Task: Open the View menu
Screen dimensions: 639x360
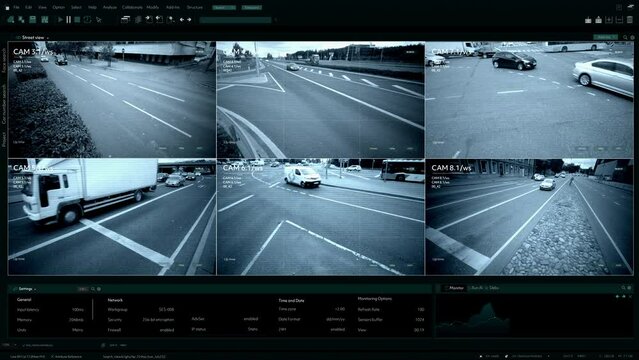Action: point(42,7)
